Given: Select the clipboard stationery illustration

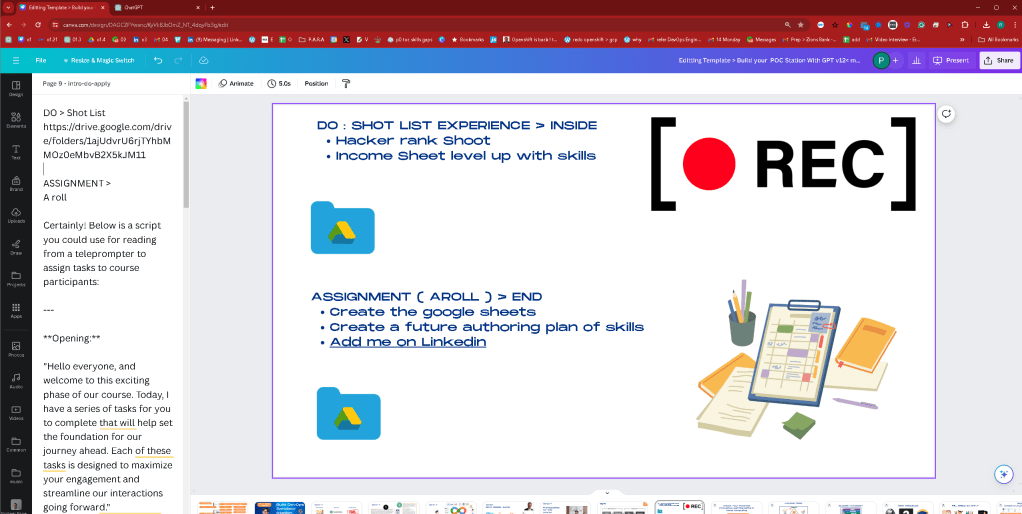Looking at the screenshot, I should [796, 360].
